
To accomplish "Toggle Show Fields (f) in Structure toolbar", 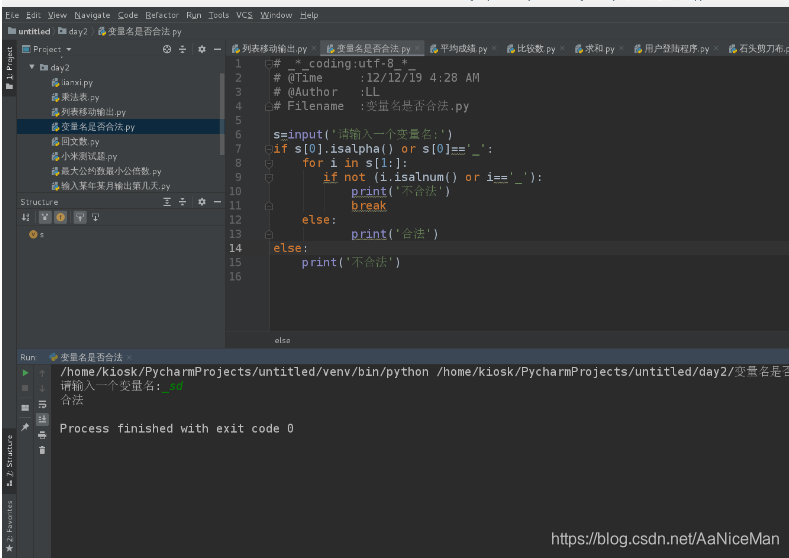I will (60, 217).
